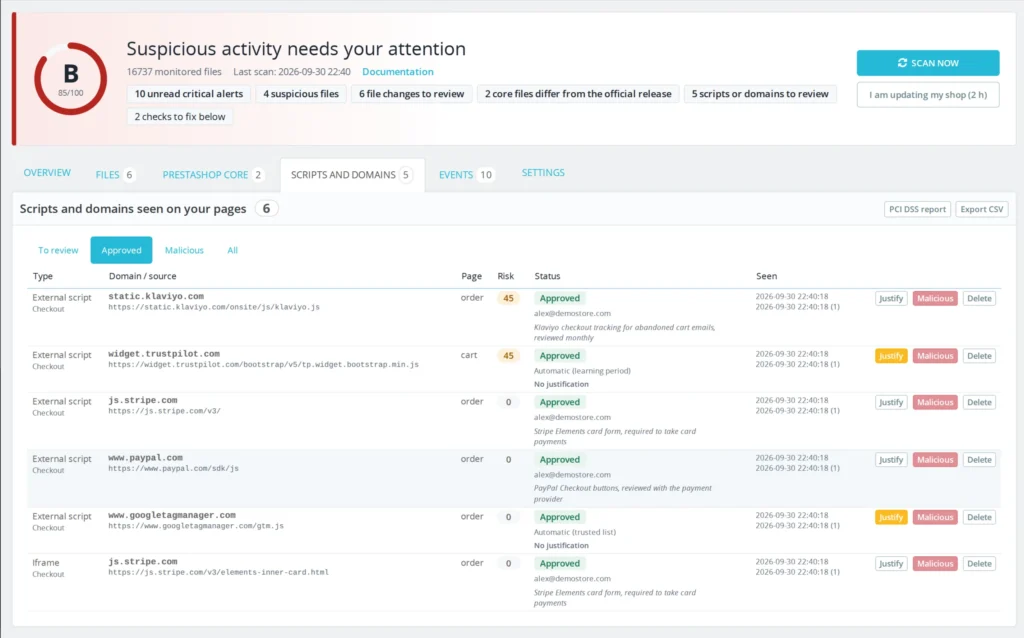Switch to the FILES tab
Screen dimensions: 1024x638
pyautogui.click(x=115, y=174)
